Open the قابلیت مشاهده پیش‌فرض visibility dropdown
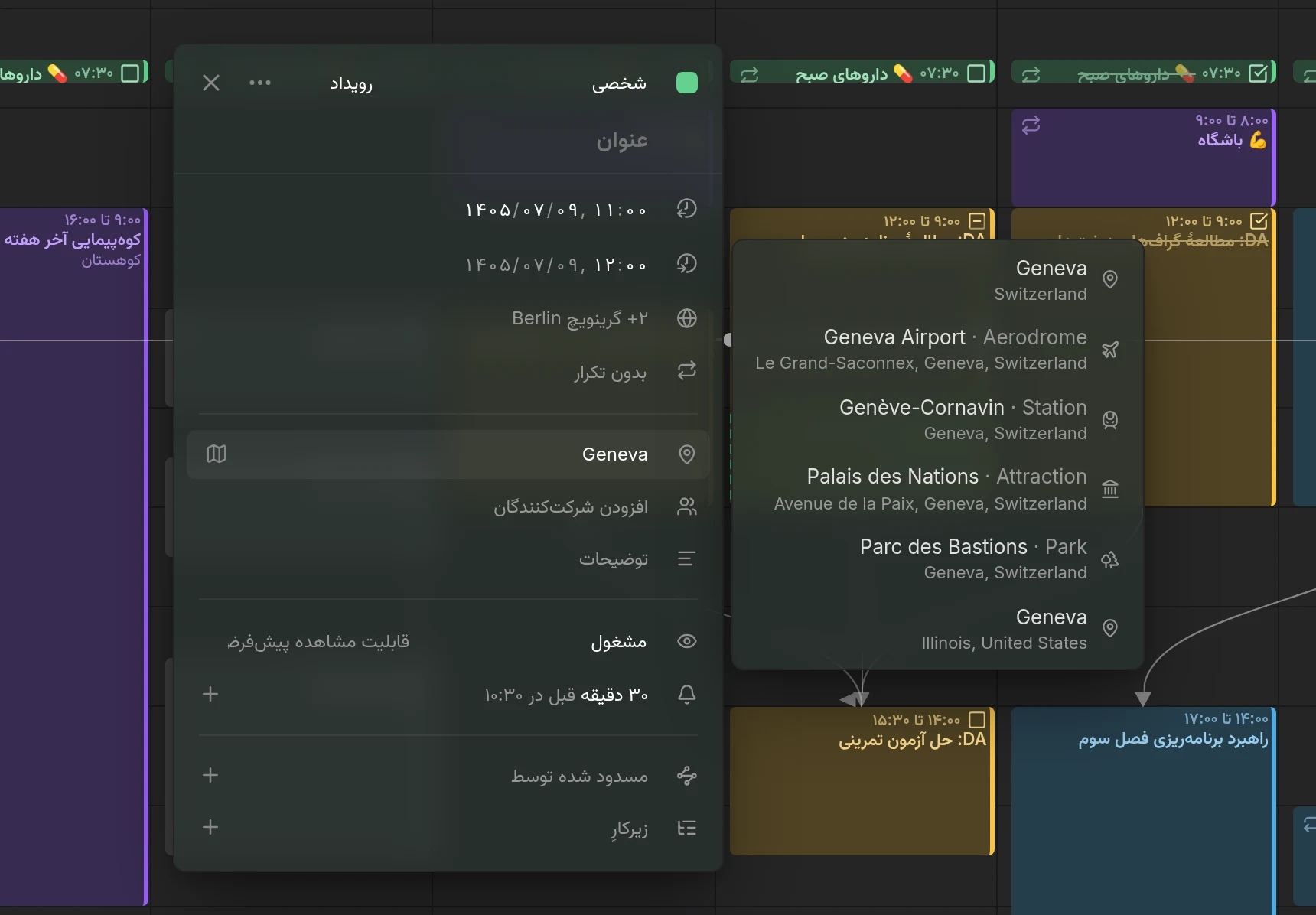The image size is (1316, 915). click(x=318, y=641)
